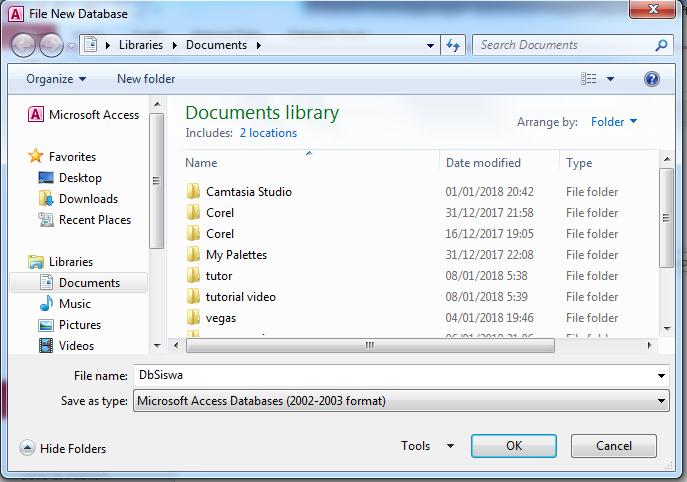Click the change view icon
The height and width of the screenshot is (482, 687).
588,79
